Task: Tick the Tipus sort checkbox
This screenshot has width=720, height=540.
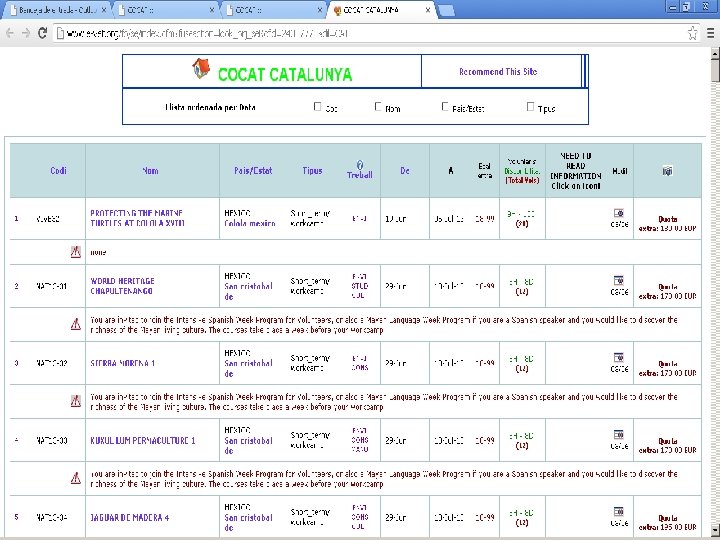Action: [x=530, y=107]
